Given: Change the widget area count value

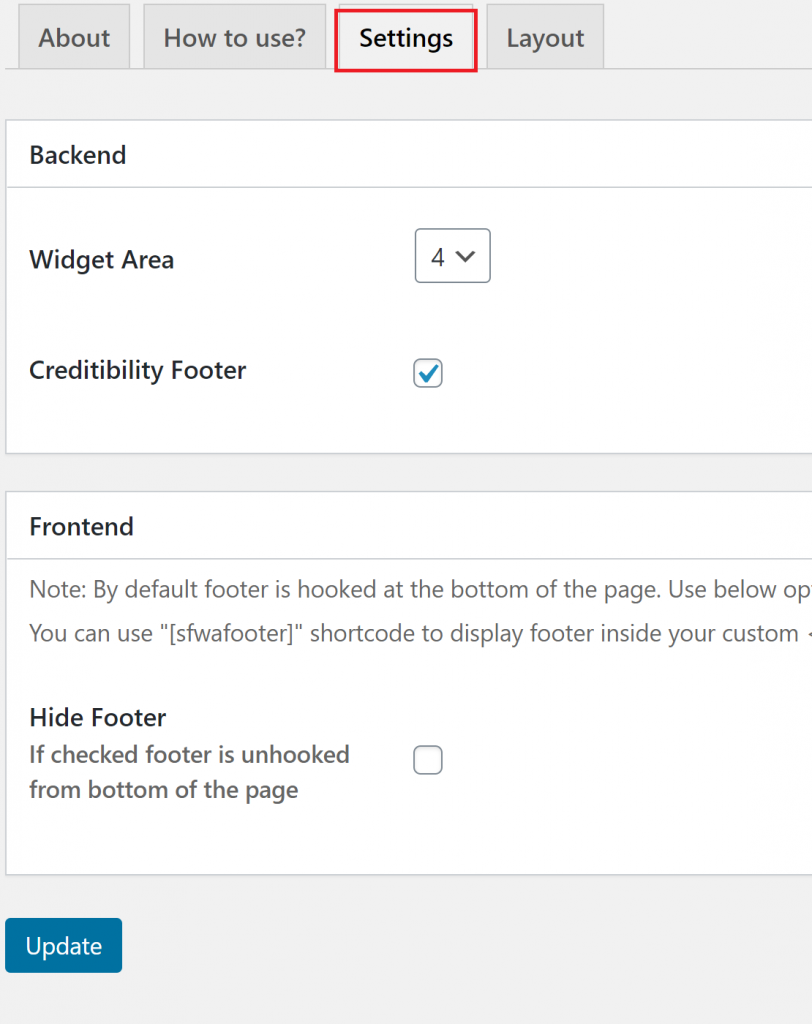Looking at the screenshot, I should 452,256.
